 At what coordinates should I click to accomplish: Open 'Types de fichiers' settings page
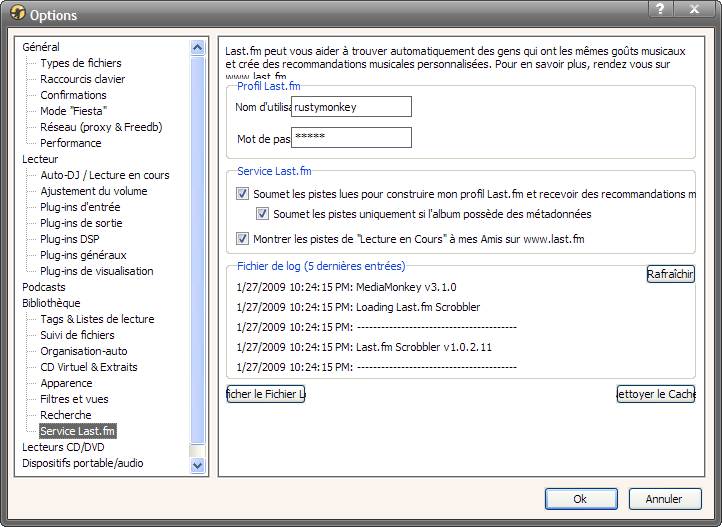80,63
